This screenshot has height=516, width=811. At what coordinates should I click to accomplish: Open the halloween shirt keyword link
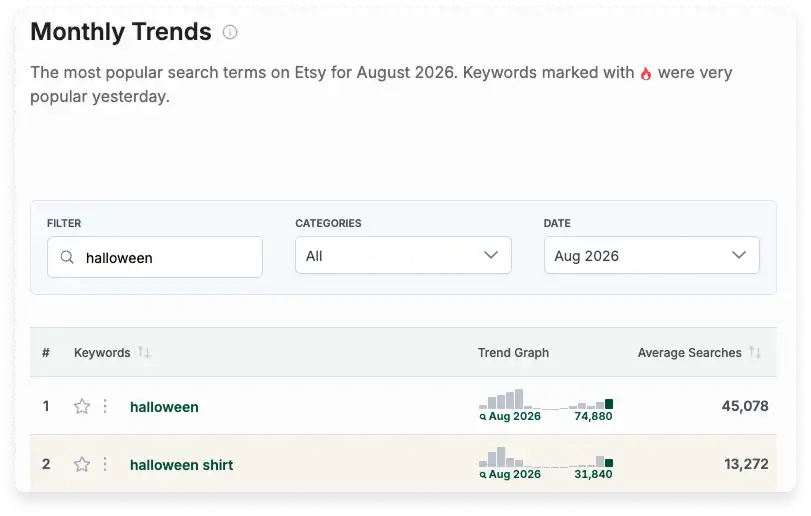pos(181,465)
